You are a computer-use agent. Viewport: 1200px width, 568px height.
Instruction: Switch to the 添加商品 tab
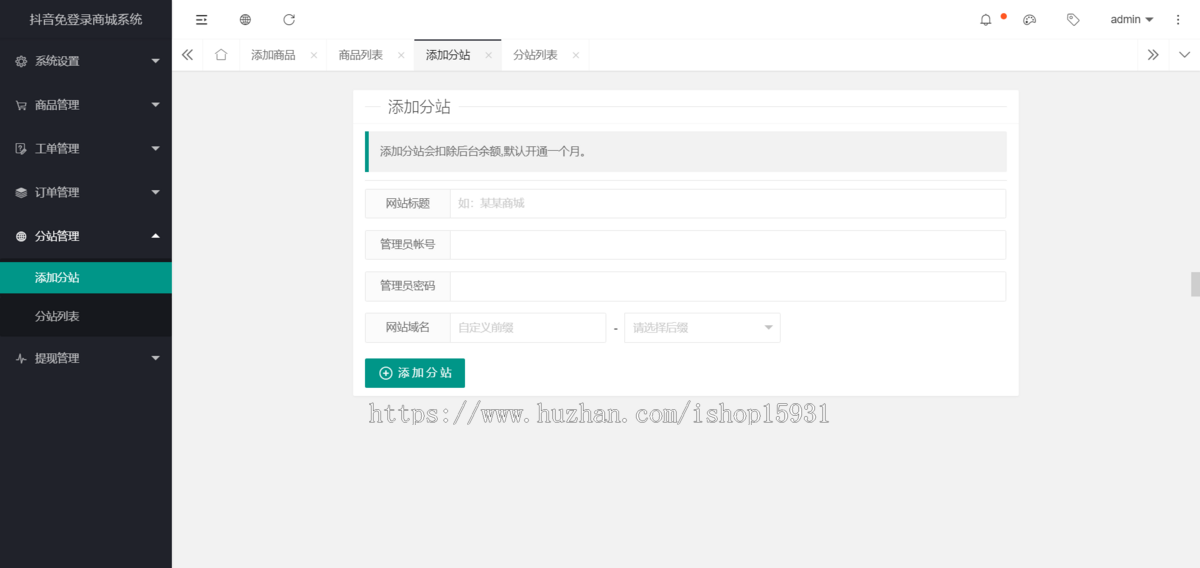273,55
